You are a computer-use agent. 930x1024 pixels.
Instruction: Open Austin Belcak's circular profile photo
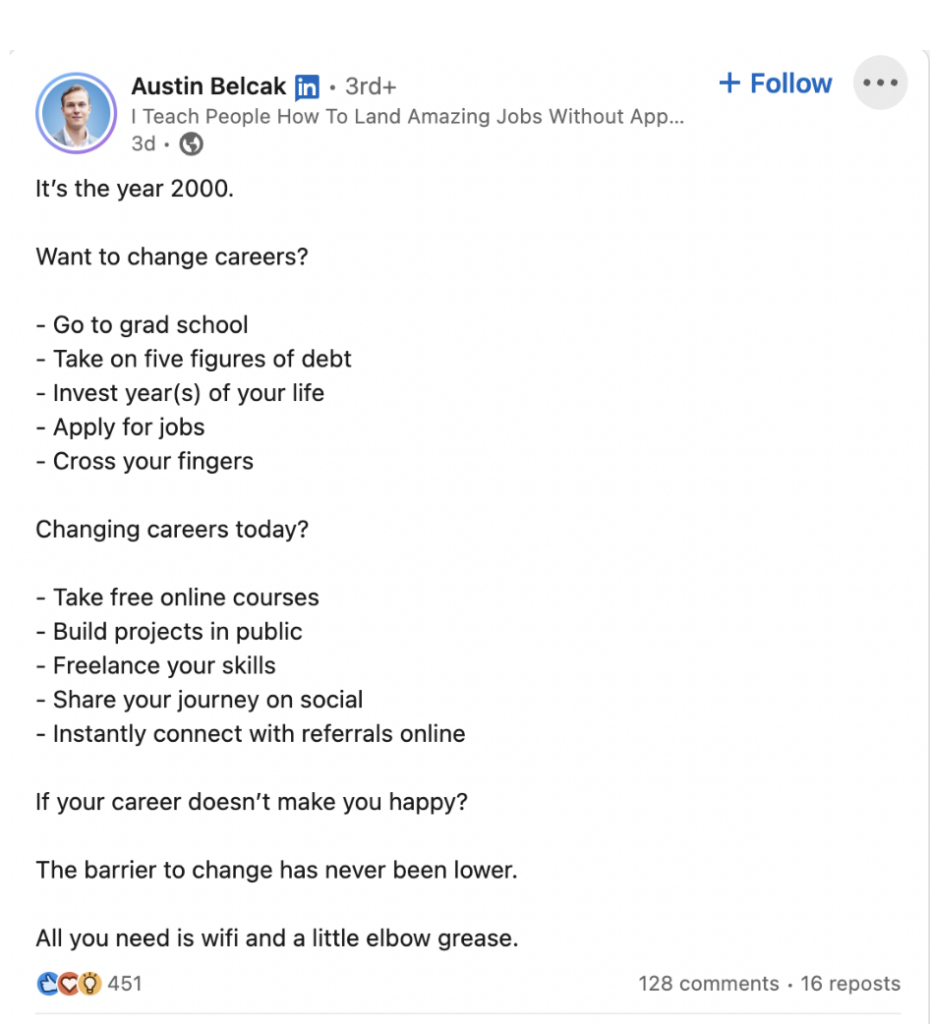77,113
